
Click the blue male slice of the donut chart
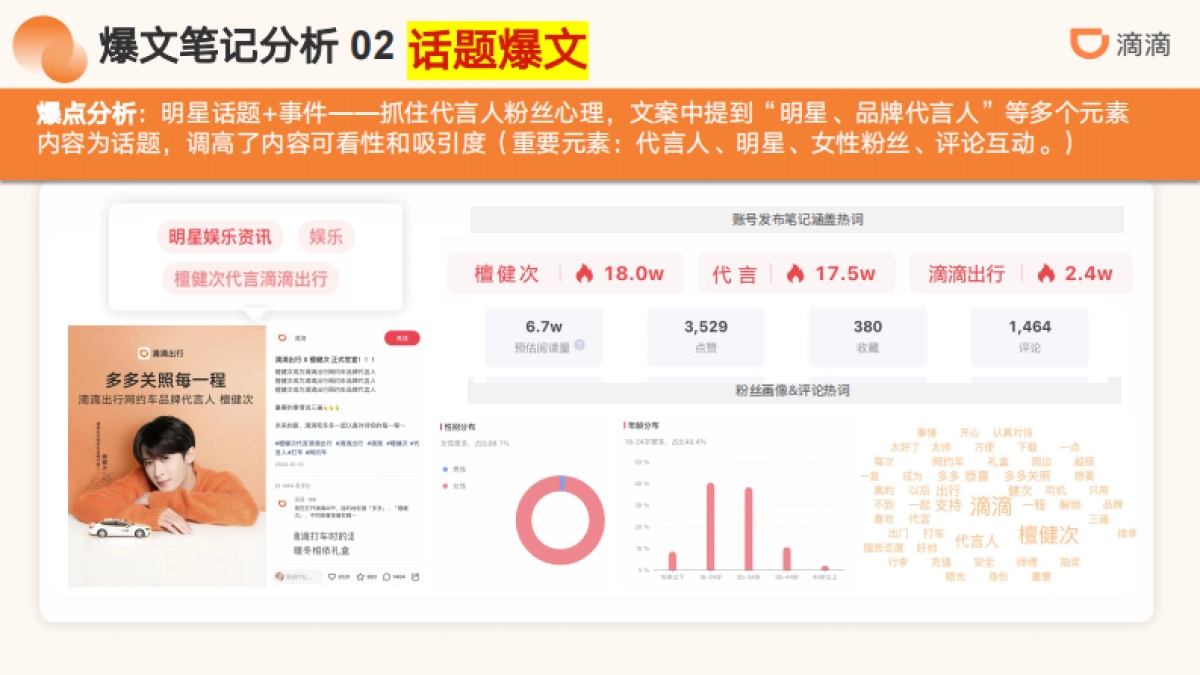pyautogui.click(x=562, y=482)
